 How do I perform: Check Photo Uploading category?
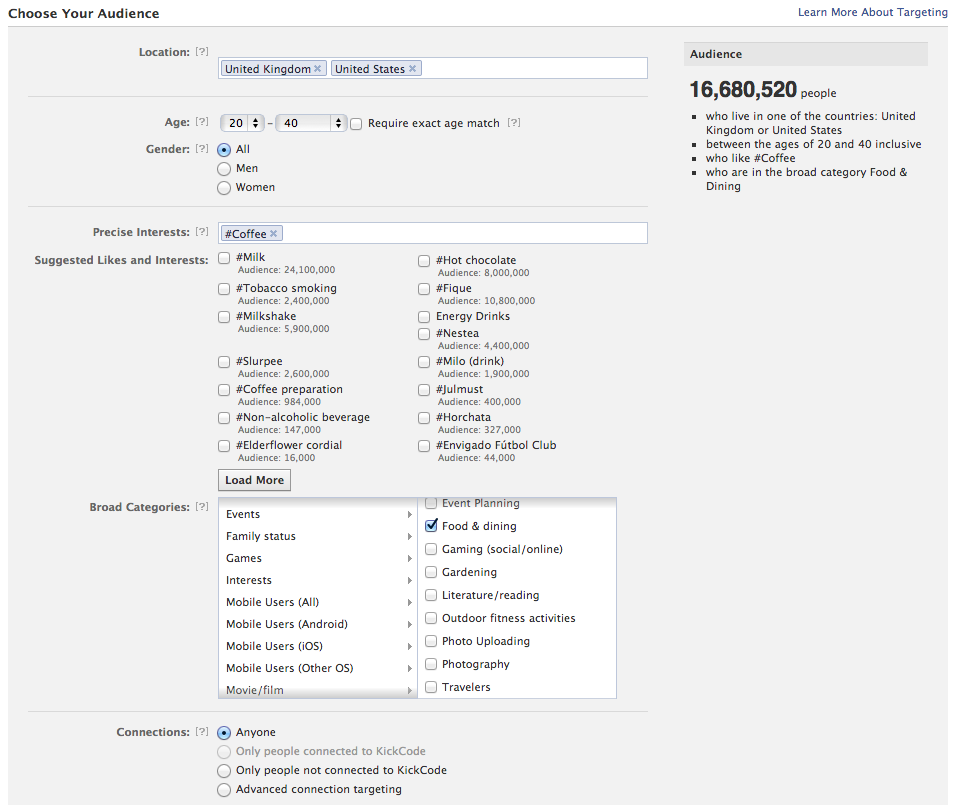point(431,641)
